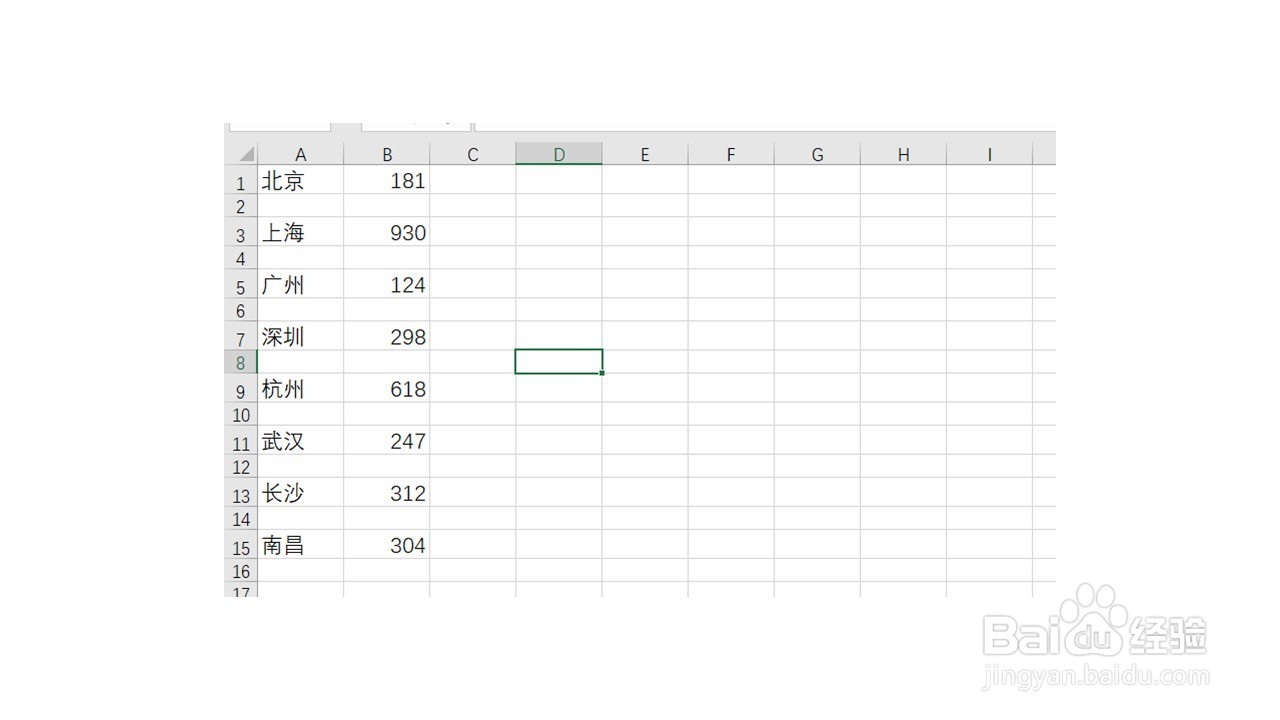Screen dimensions: 1280x720
Task: Select row 14 header
Action: pos(241,518)
